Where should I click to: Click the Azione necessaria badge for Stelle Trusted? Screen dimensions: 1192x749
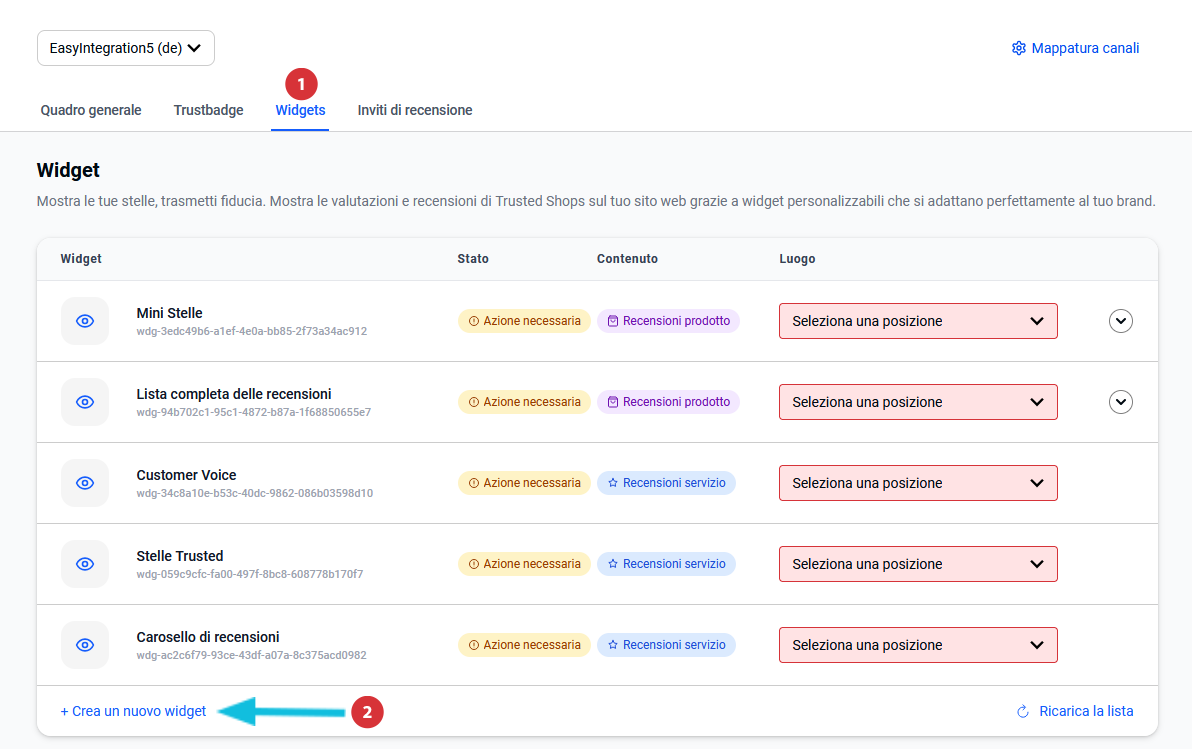point(524,564)
